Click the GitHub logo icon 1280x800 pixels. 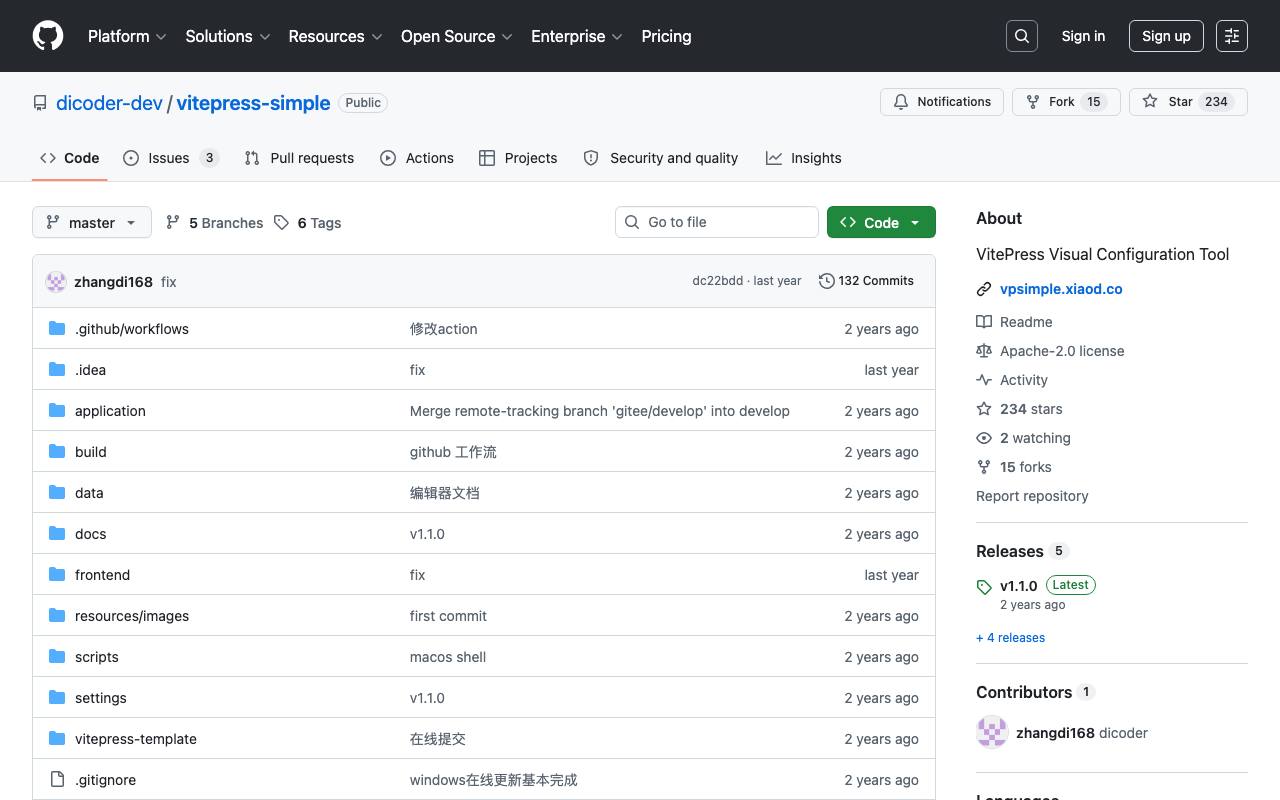(x=48, y=36)
